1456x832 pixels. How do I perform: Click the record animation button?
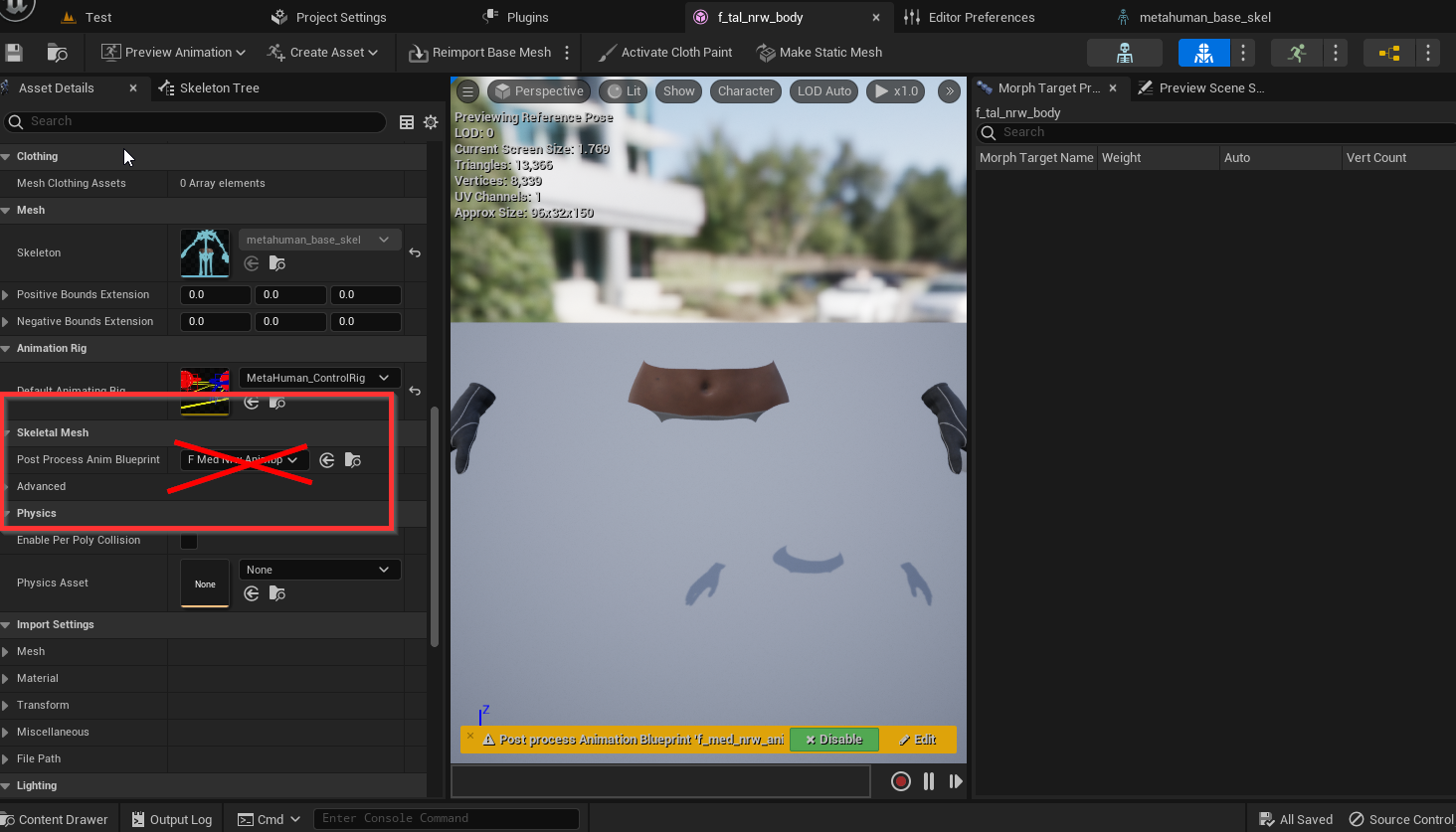(x=901, y=781)
